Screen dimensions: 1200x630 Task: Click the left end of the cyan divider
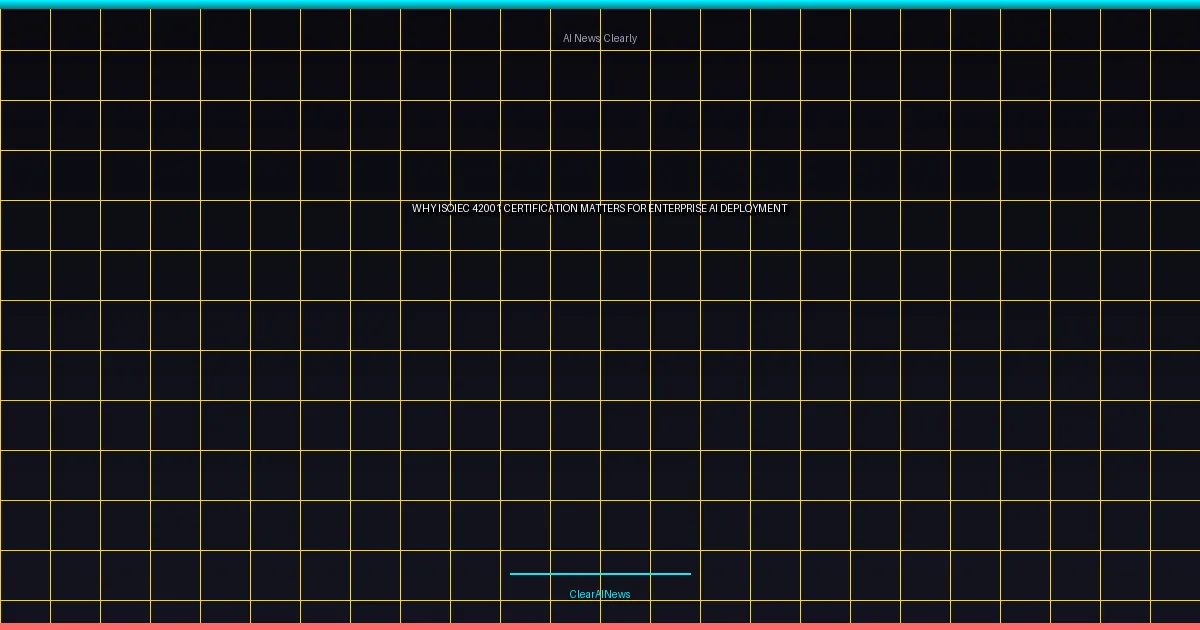tap(512, 574)
